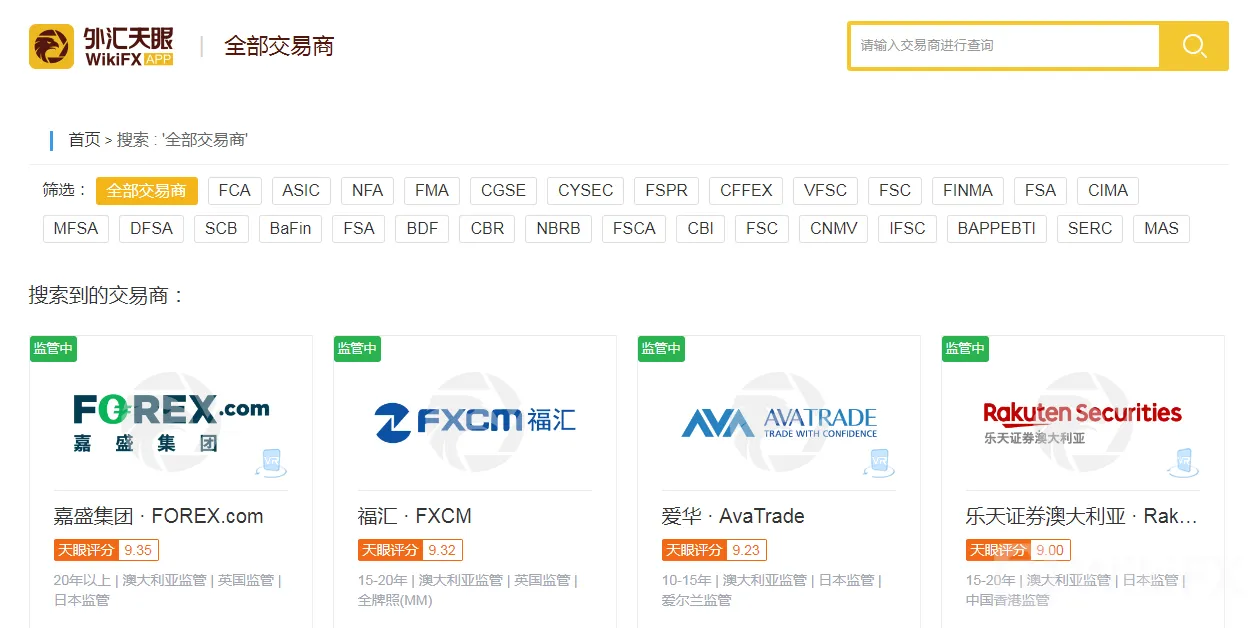Select the DFSA filter tag

pos(151,229)
